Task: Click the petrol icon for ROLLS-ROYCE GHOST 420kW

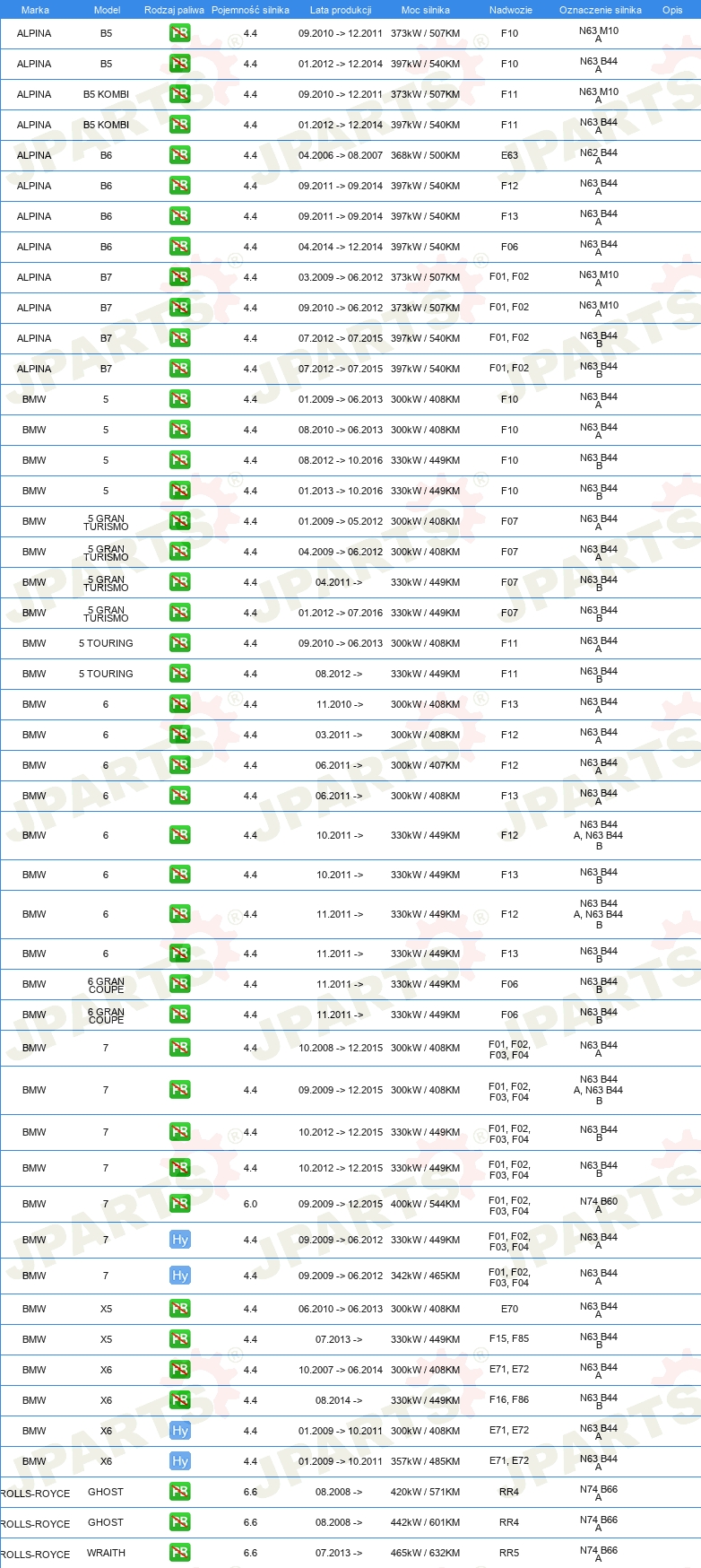Action: pos(179,1492)
